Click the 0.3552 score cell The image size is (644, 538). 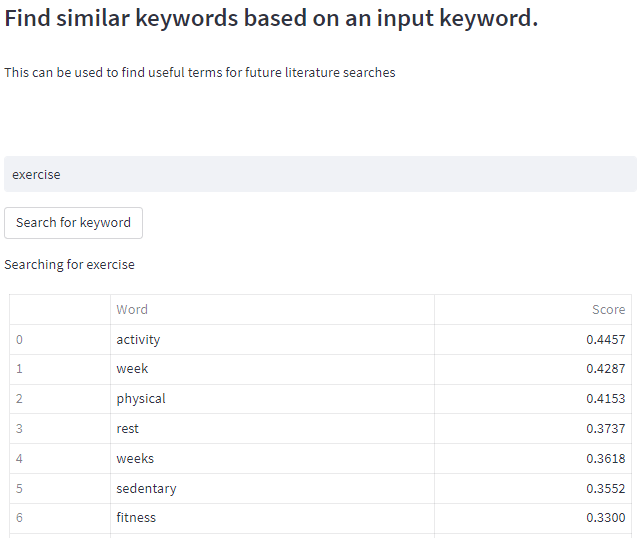(532, 488)
